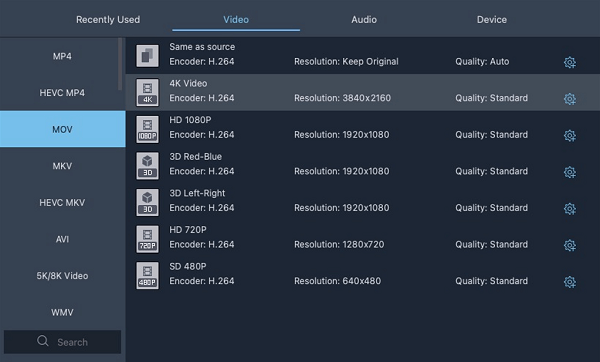
Task: Open settings gear for HD 1080P preset
Action: point(570,135)
